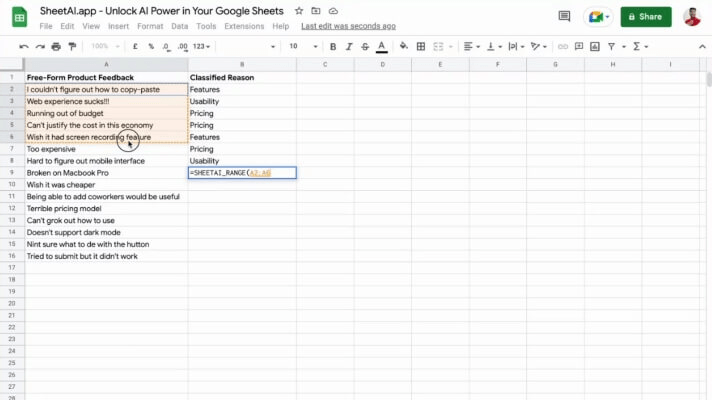Screen dimensions: 712x400
Task: Expand filter views dropdown arrow
Action: pyautogui.click(x=624, y=46)
